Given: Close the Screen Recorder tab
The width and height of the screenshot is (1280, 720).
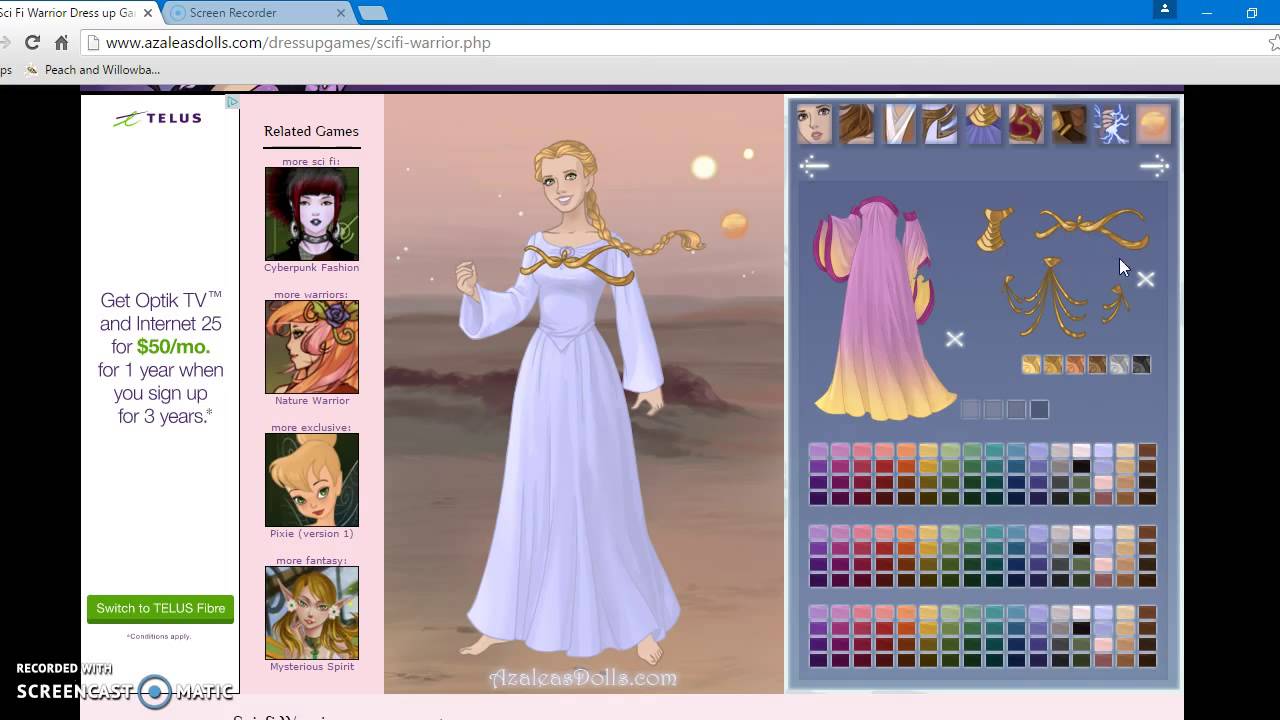Looking at the screenshot, I should (340, 13).
